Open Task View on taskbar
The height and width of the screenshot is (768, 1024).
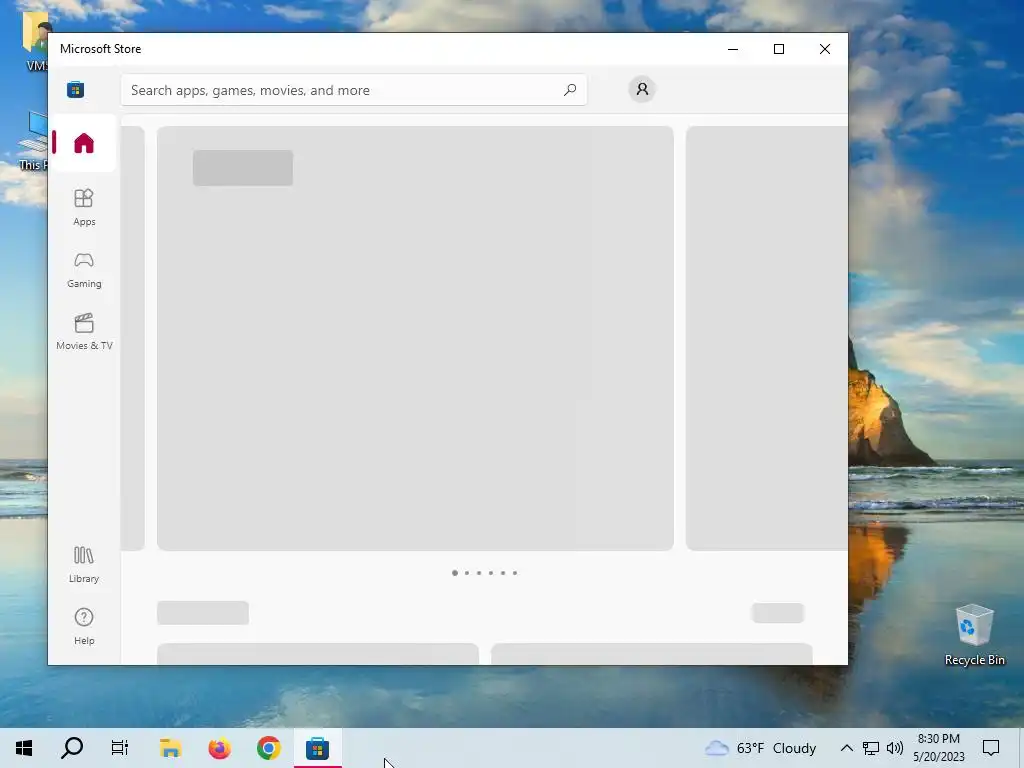(120, 748)
